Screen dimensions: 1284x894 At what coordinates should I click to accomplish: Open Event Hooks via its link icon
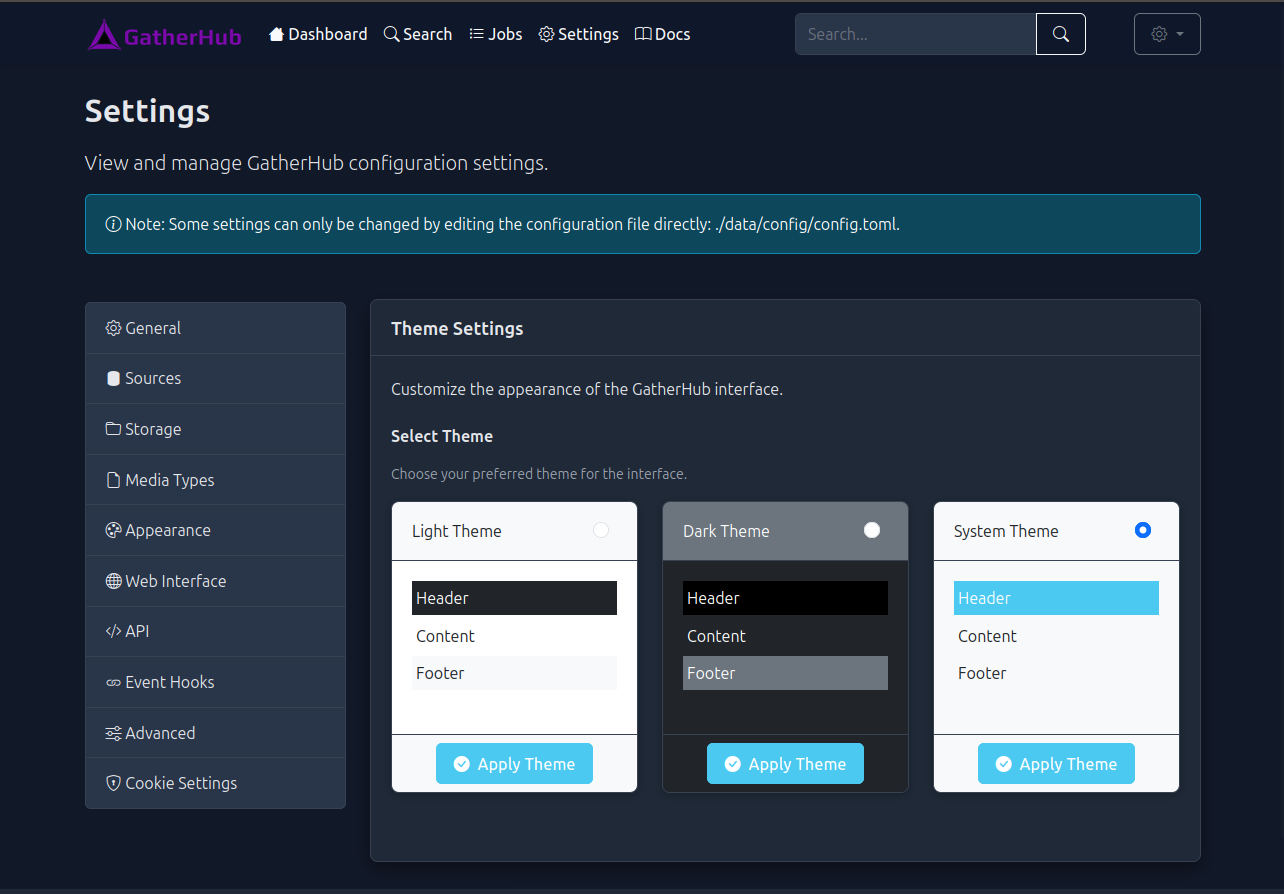pyautogui.click(x=112, y=681)
